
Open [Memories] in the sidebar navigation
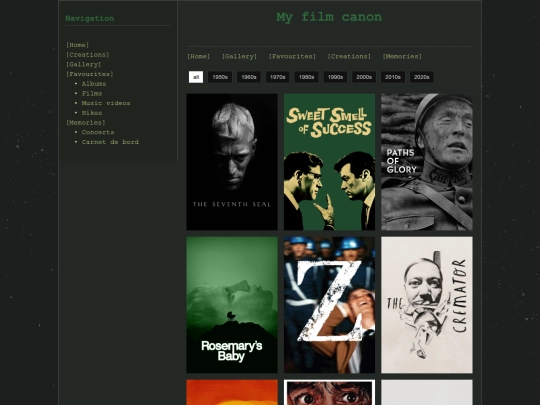click(x=86, y=123)
